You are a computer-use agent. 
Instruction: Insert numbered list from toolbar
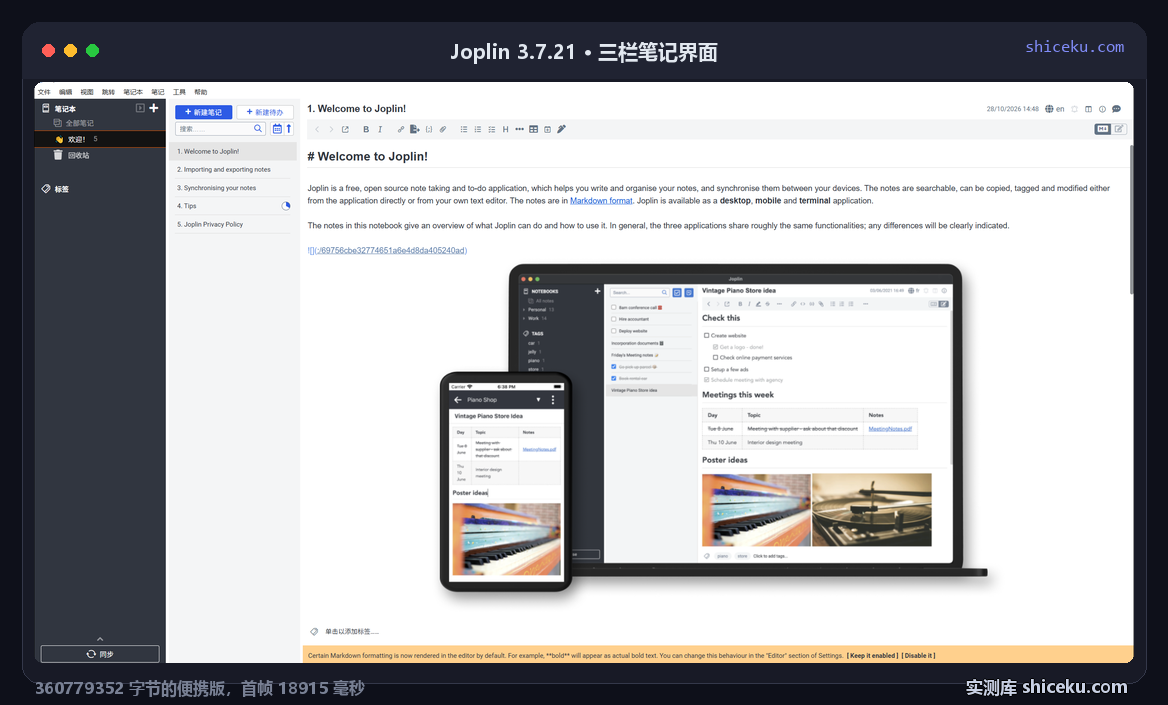tap(478, 130)
